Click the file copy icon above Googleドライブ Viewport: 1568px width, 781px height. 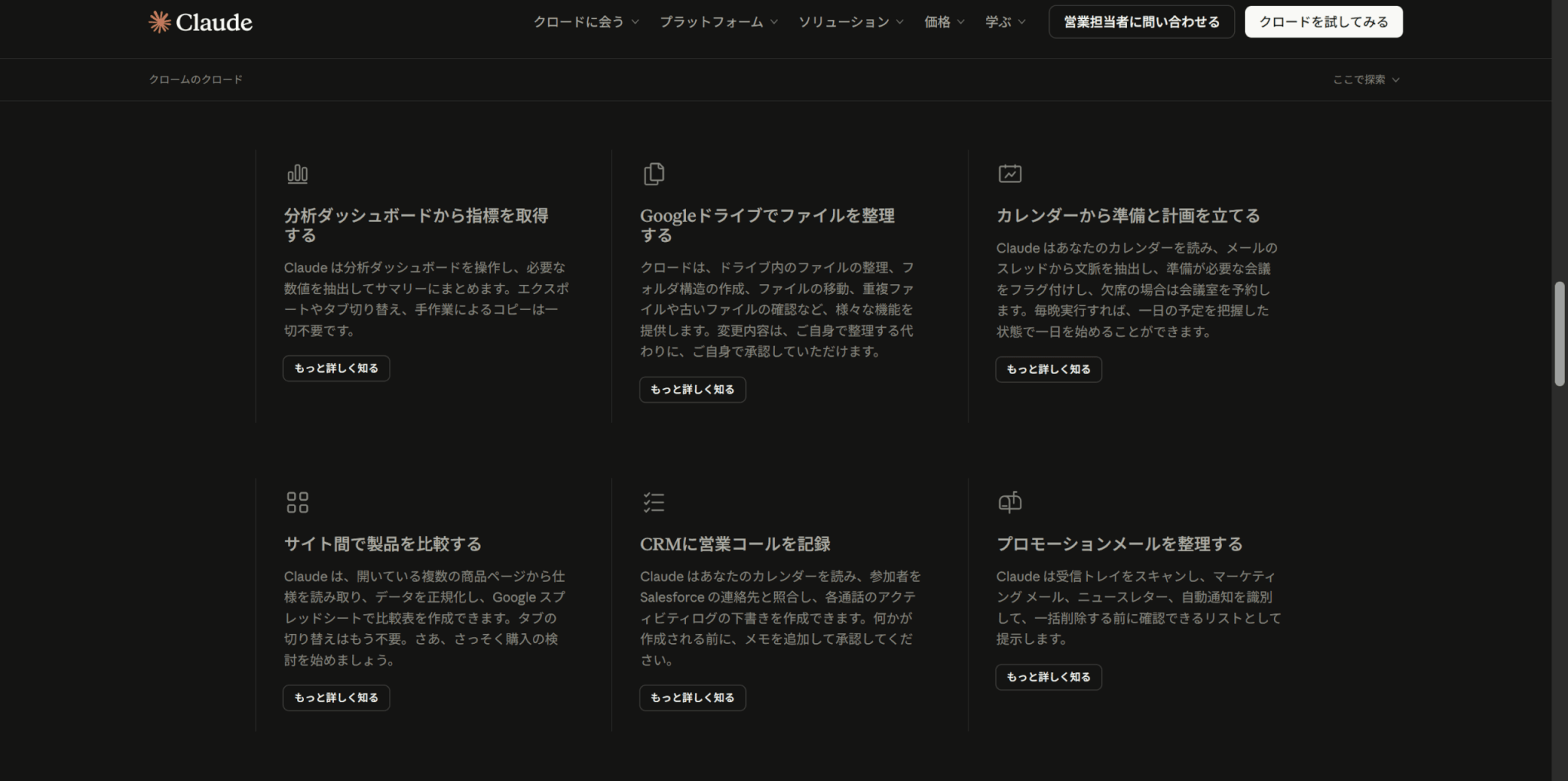click(654, 175)
